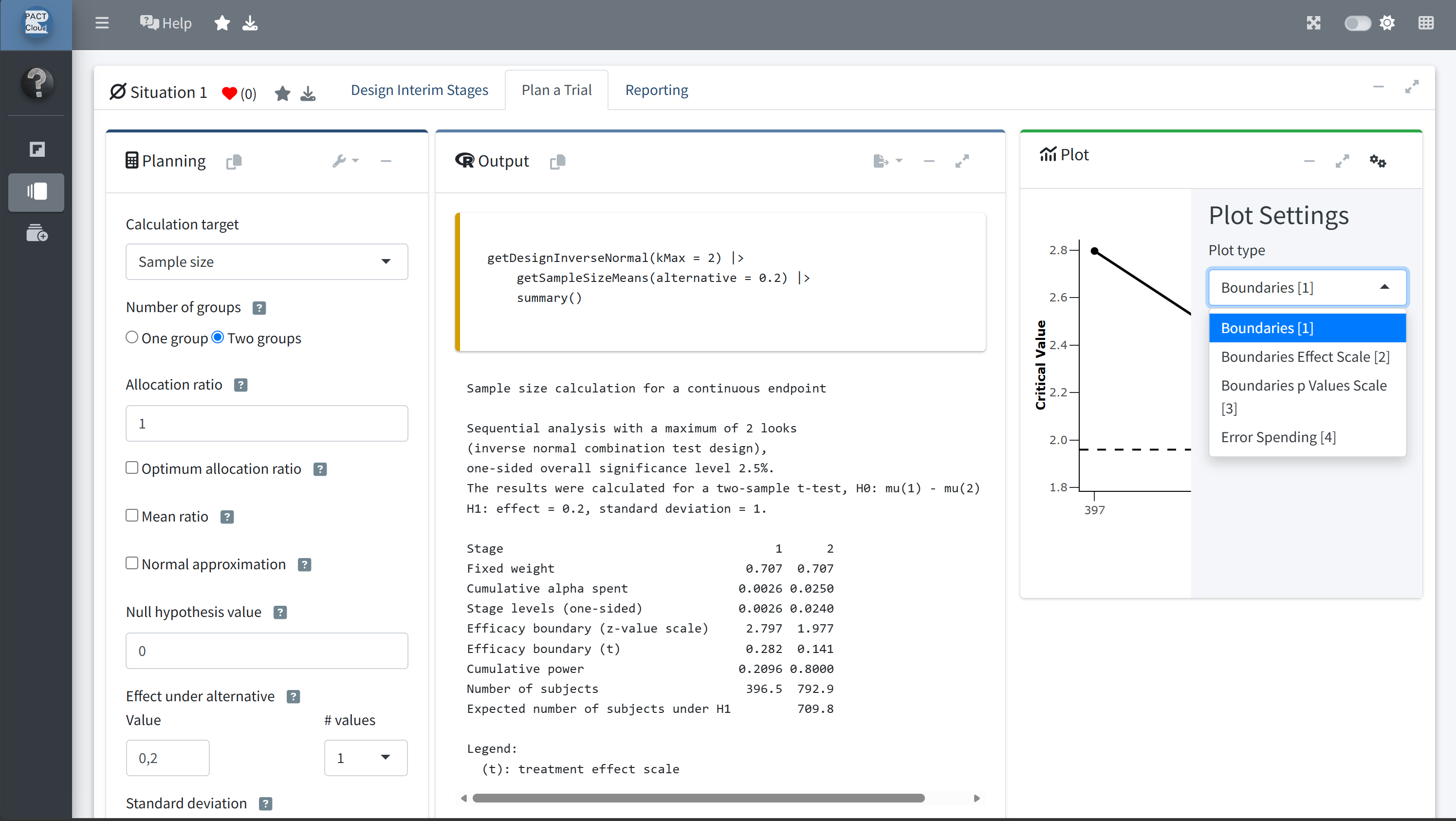Click the Output scrollbar left arrow

click(464, 799)
